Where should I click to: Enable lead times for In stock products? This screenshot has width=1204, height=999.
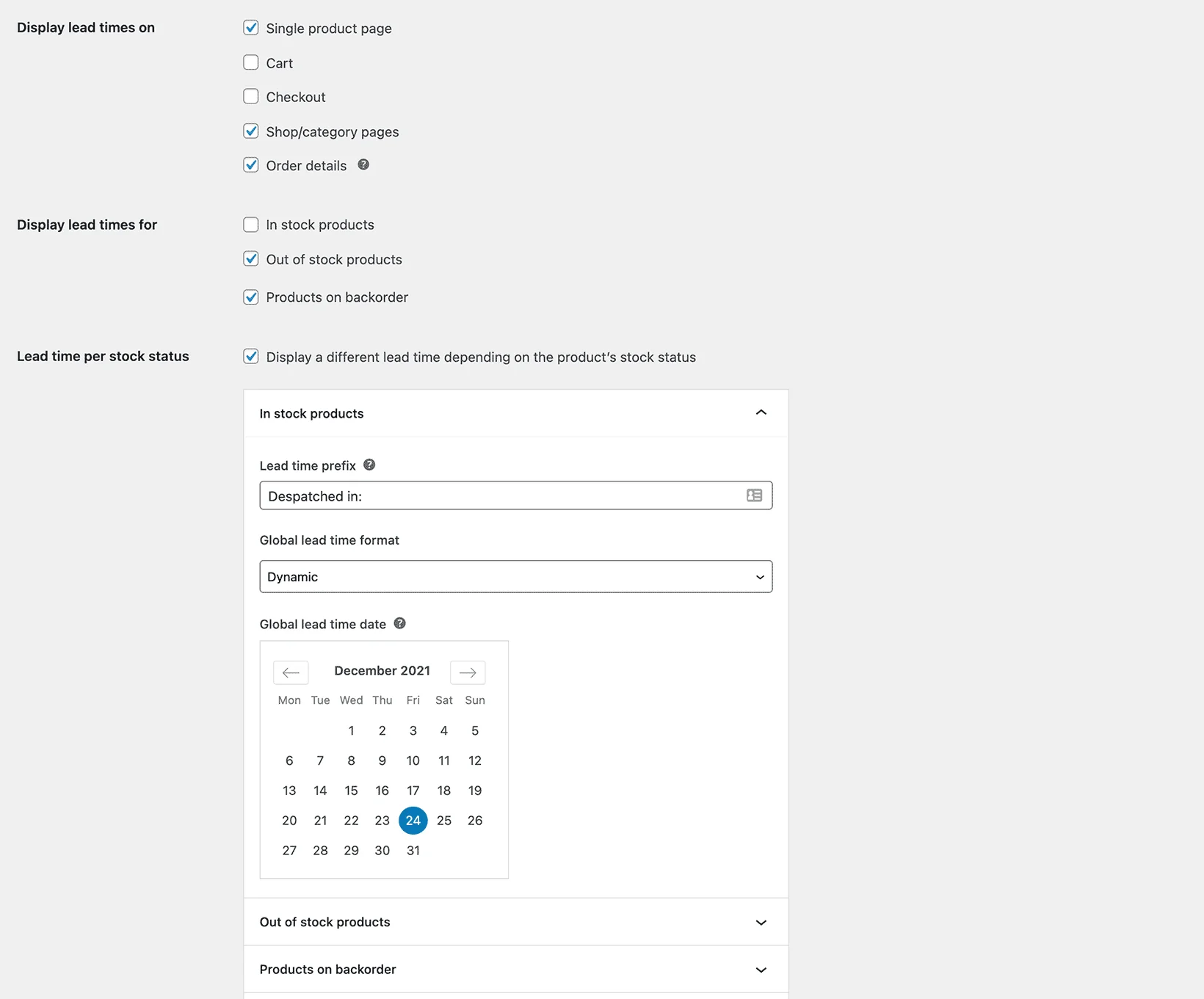click(250, 225)
